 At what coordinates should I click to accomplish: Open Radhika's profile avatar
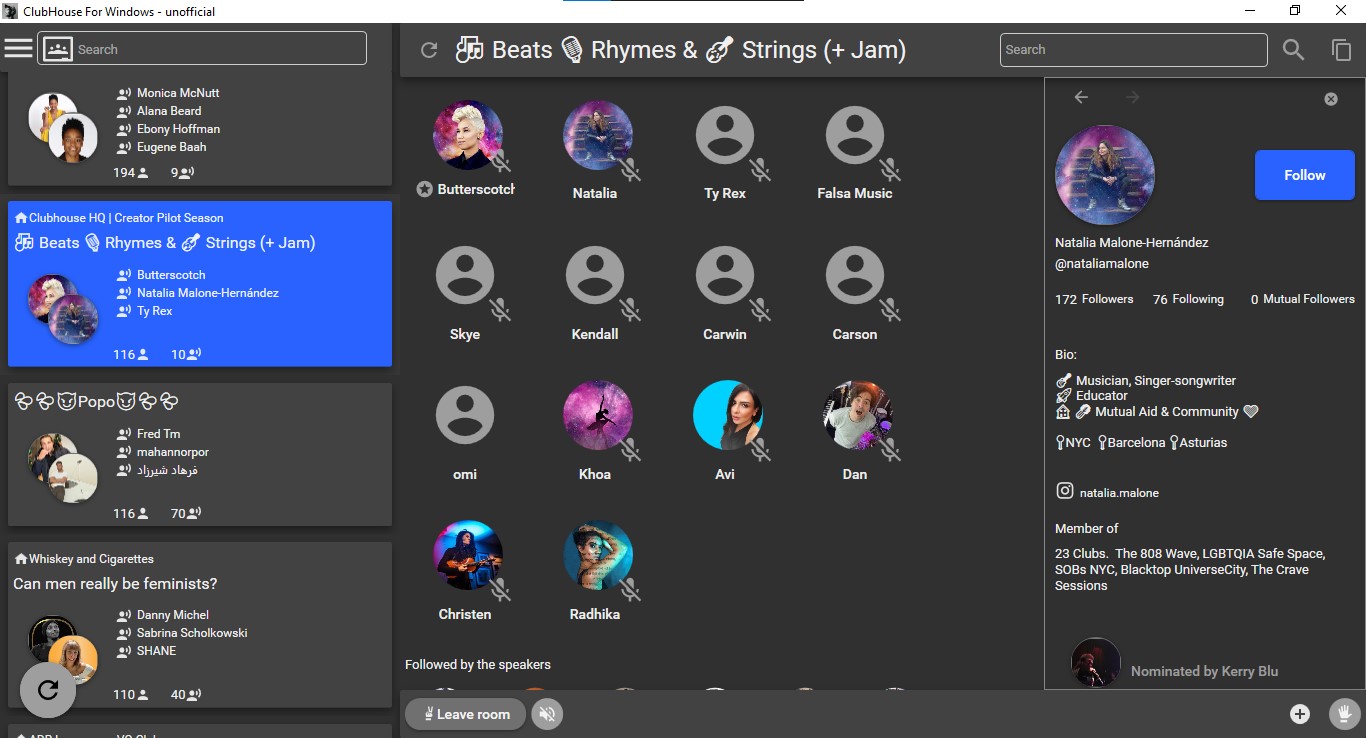click(597, 555)
